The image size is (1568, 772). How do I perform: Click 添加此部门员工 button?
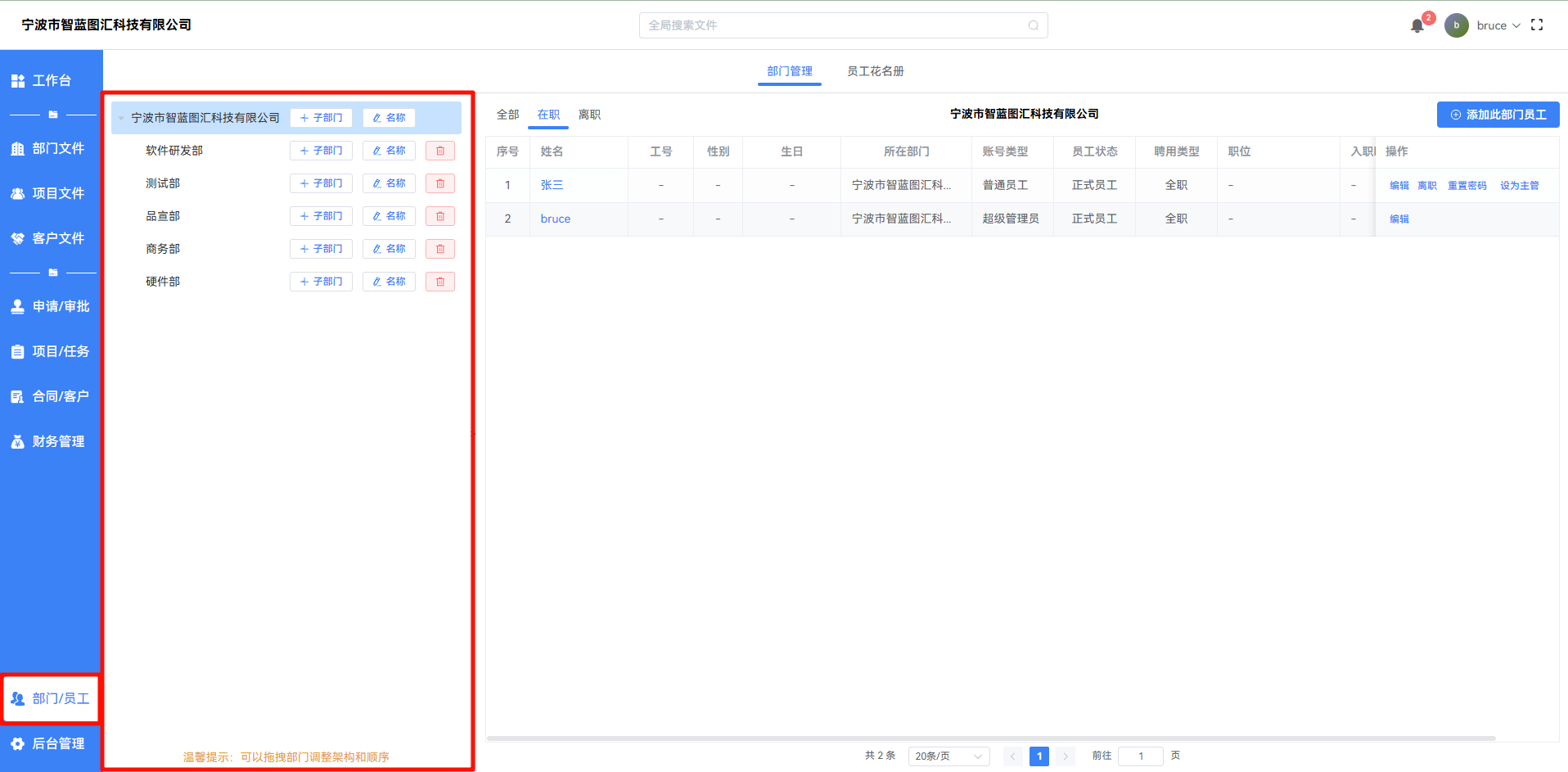[1498, 115]
